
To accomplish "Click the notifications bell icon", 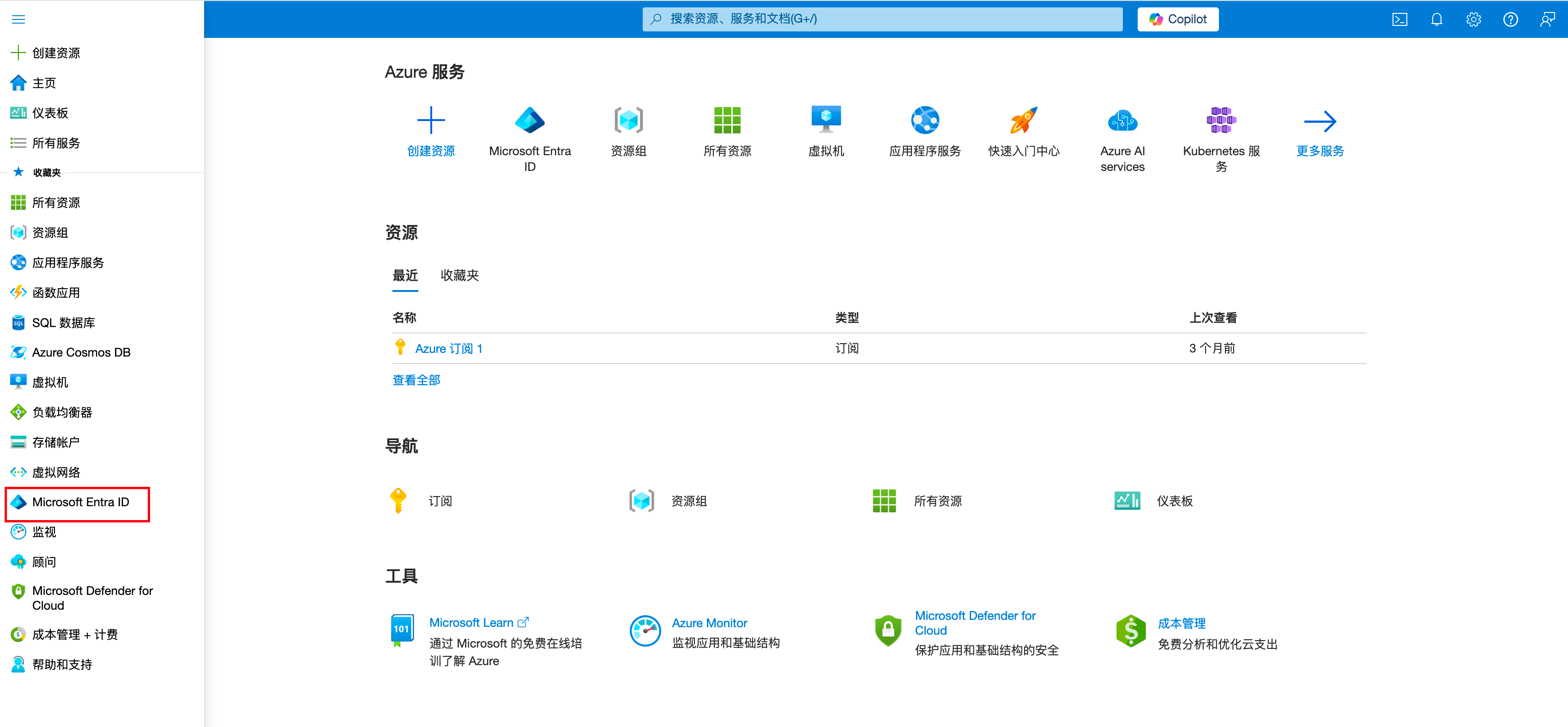I will 1436,19.
